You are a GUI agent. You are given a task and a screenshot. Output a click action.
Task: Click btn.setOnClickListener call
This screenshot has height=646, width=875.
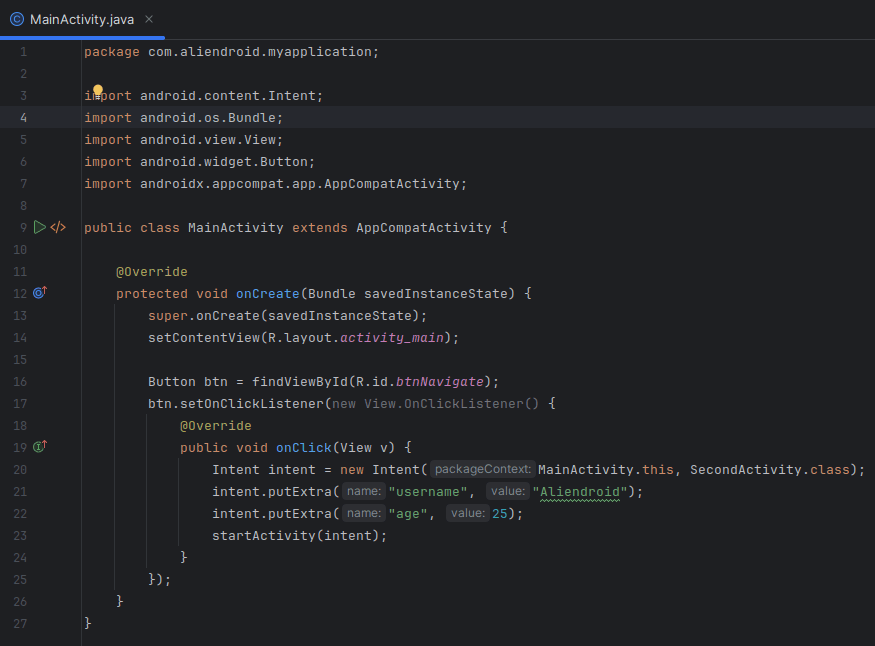click(x=235, y=404)
